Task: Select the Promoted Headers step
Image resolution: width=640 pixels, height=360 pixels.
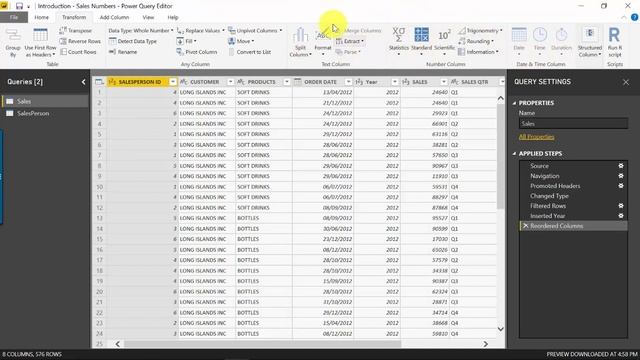Action: 555,186
